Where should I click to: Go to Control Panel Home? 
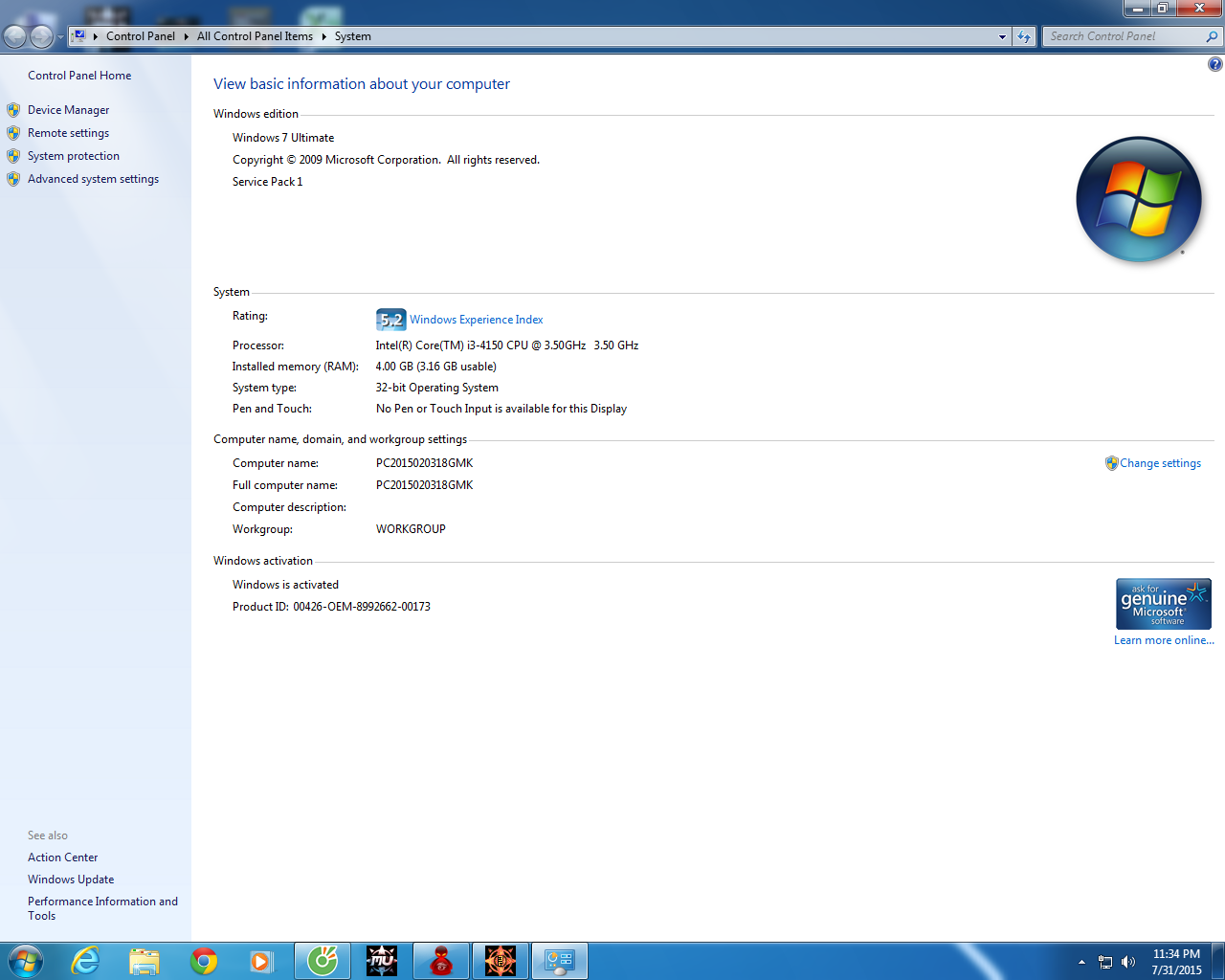coord(79,76)
